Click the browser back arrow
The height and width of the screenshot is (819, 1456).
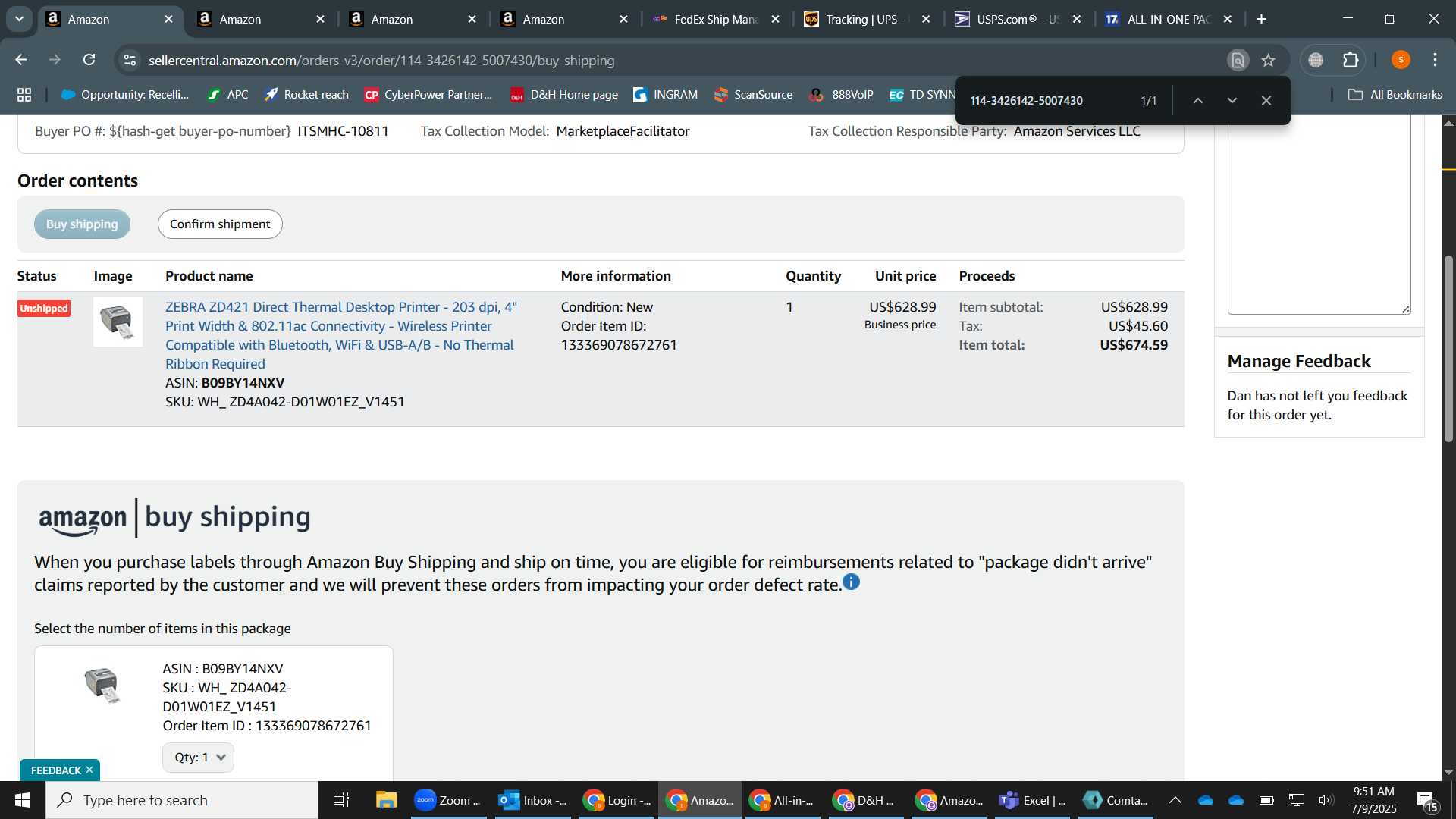(x=21, y=60)
